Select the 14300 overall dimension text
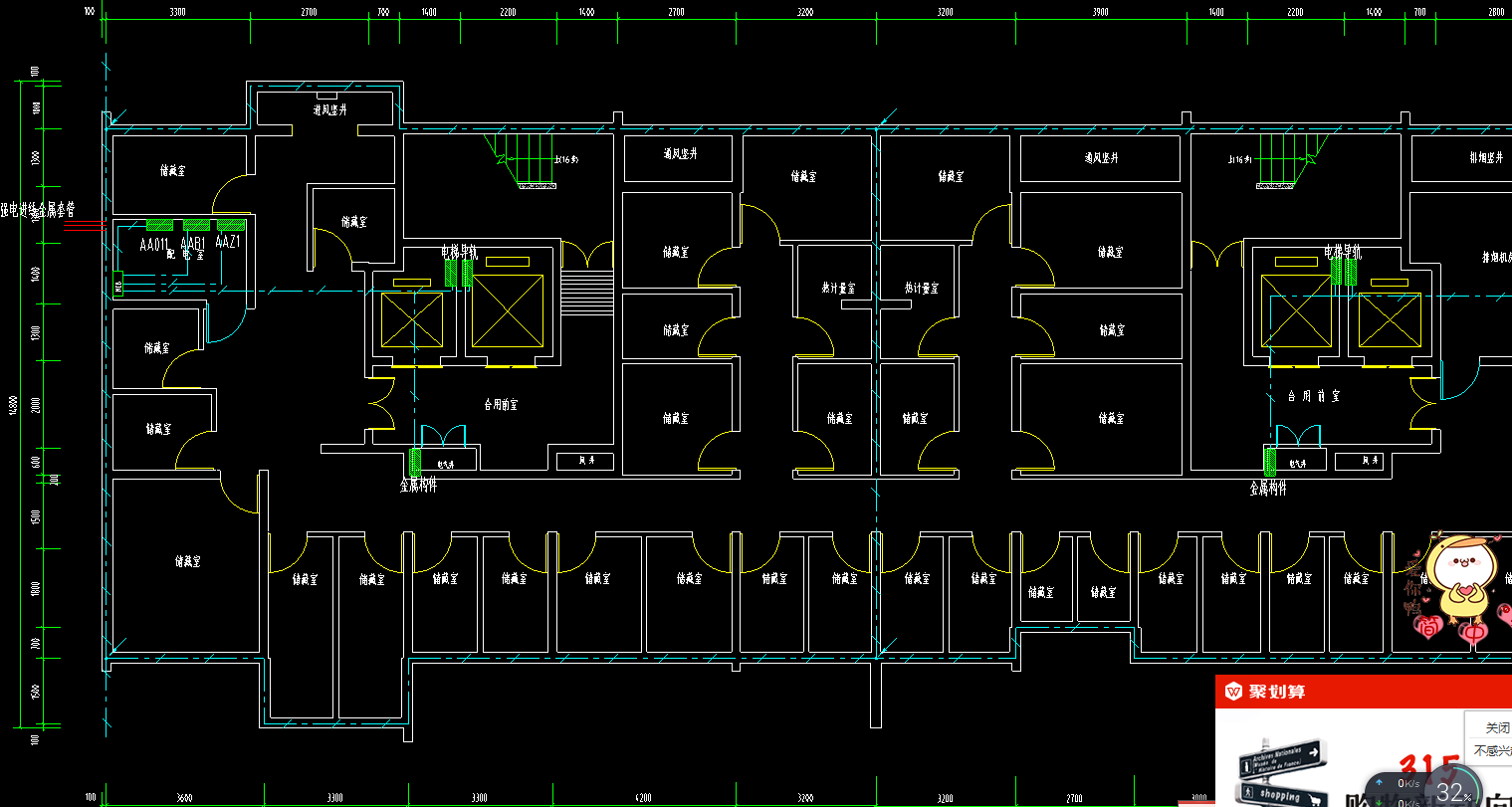This screenshot has width=1512, height=807. click(x=13, y=406)
